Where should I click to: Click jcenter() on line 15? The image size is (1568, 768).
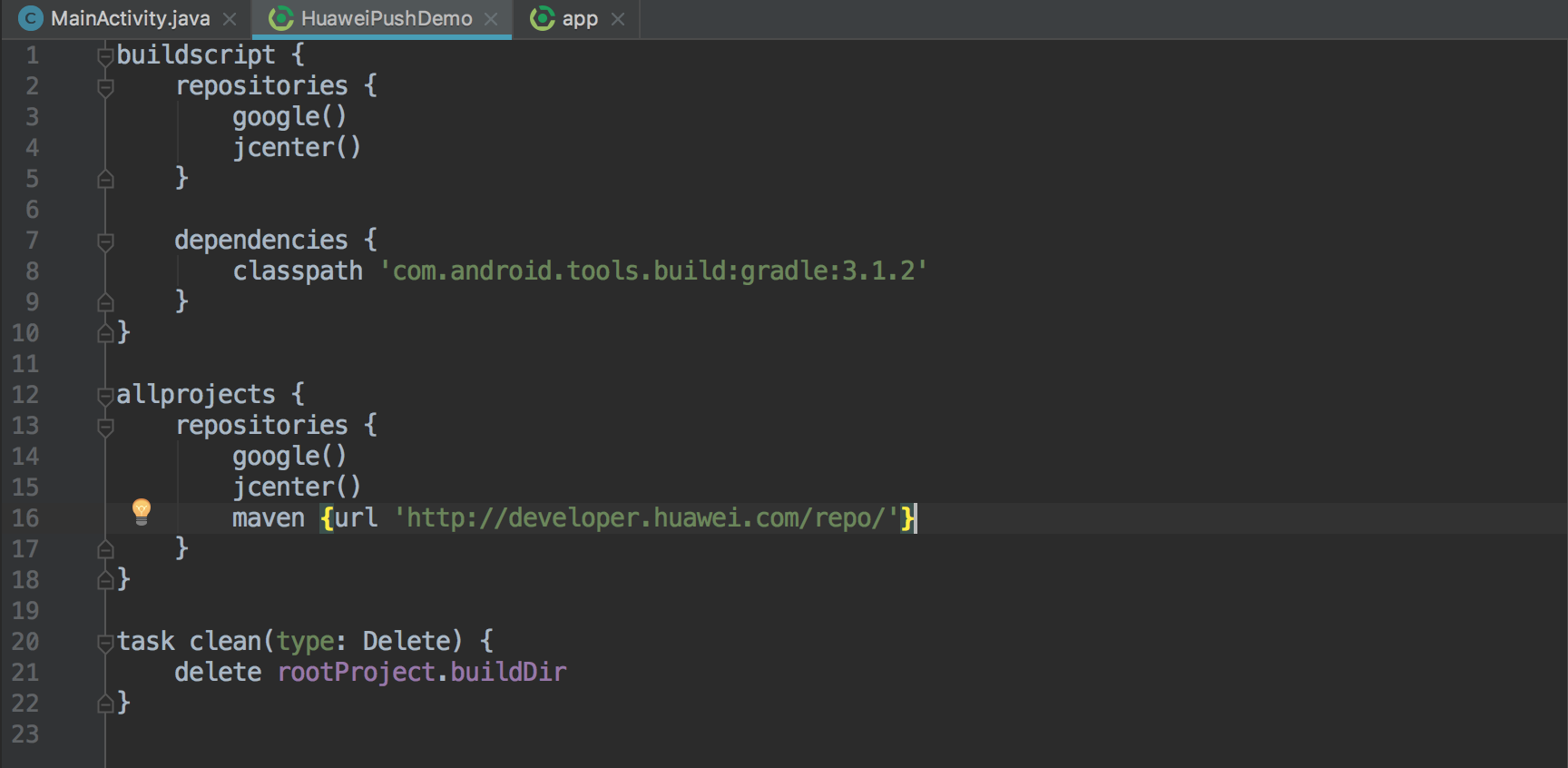297,487
